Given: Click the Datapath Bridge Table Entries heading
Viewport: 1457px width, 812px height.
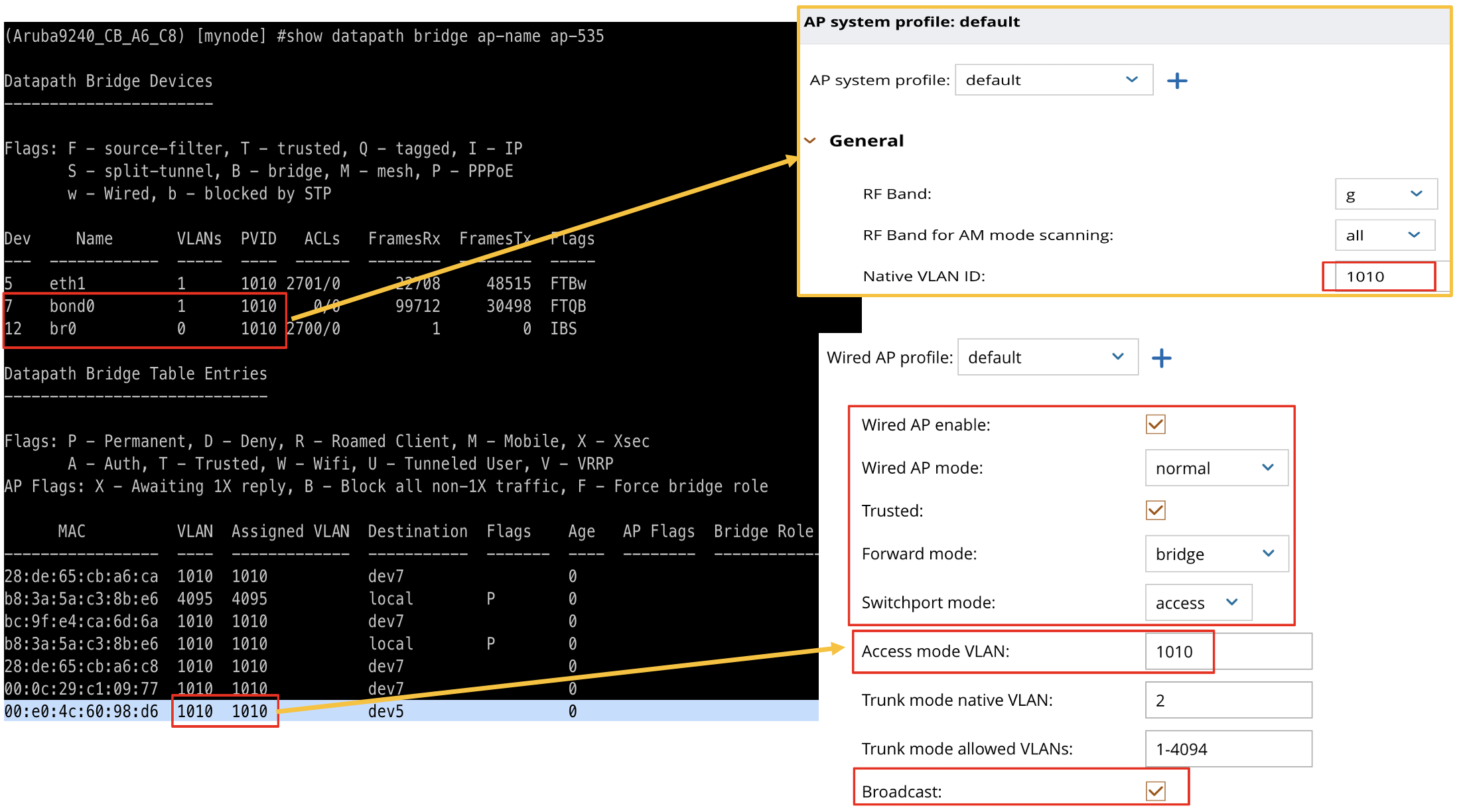Looking at the screenshot, I should [x=136, y=374].
